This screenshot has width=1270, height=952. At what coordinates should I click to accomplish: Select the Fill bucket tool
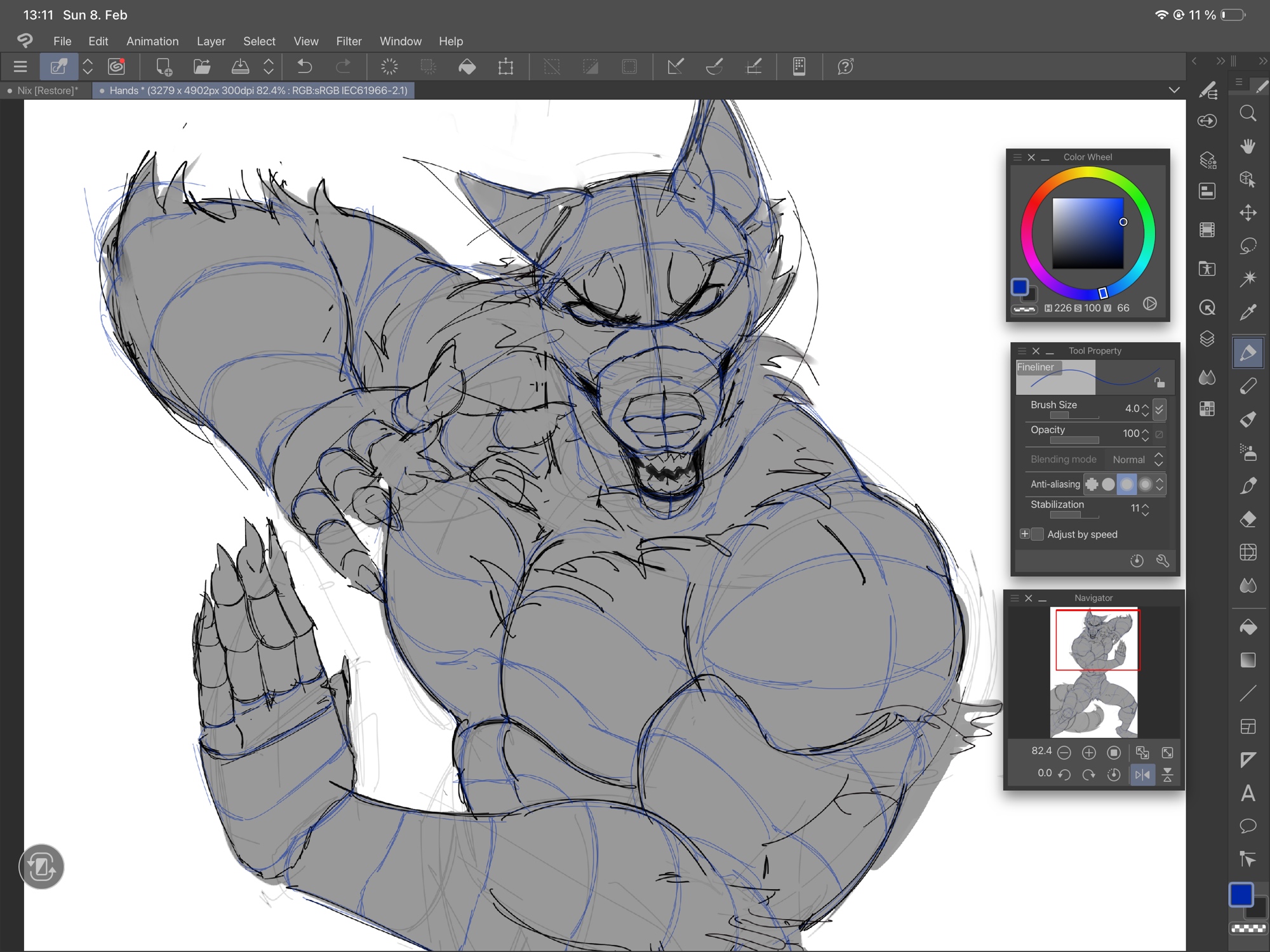pos(1248,627)
